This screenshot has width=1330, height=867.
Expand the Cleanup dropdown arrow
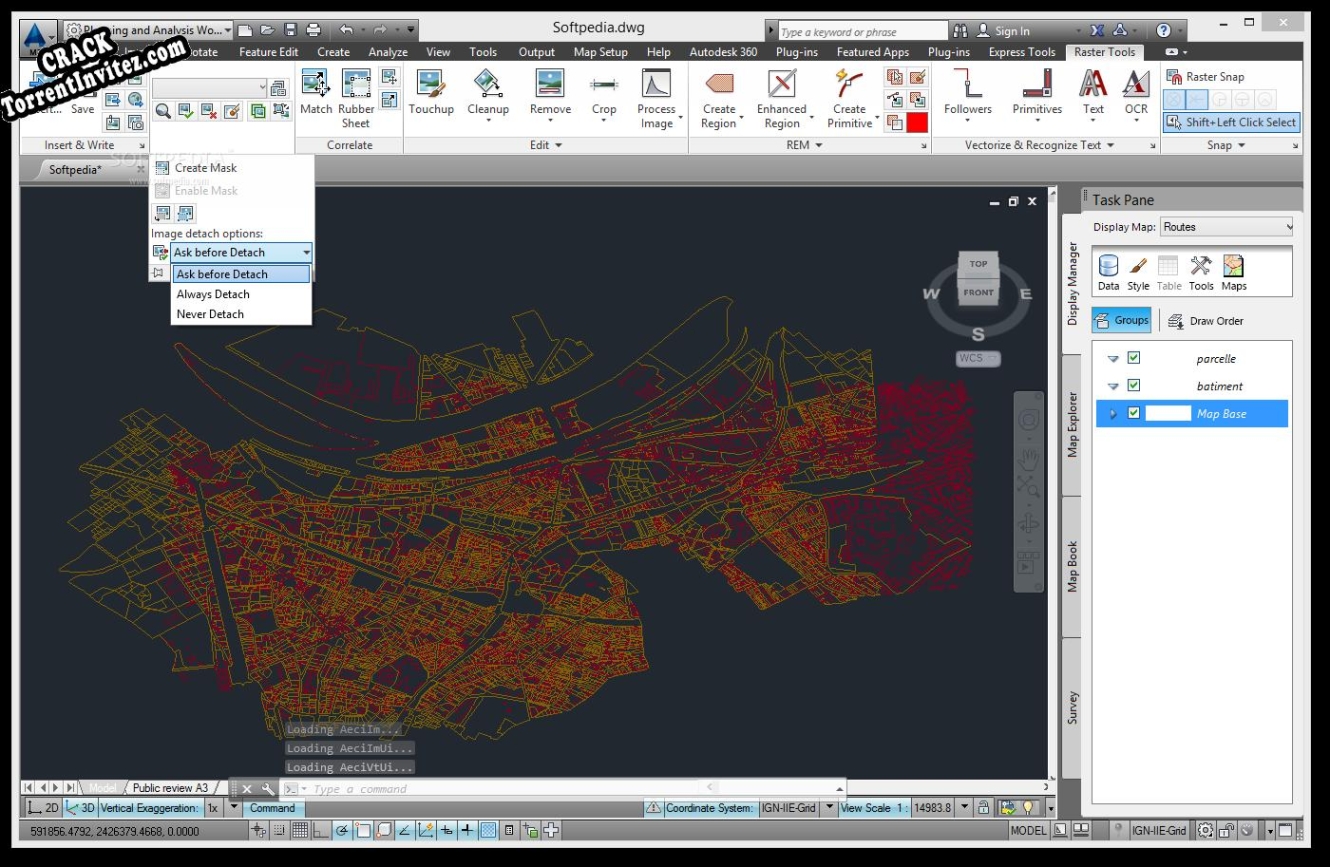click(488, 118)
